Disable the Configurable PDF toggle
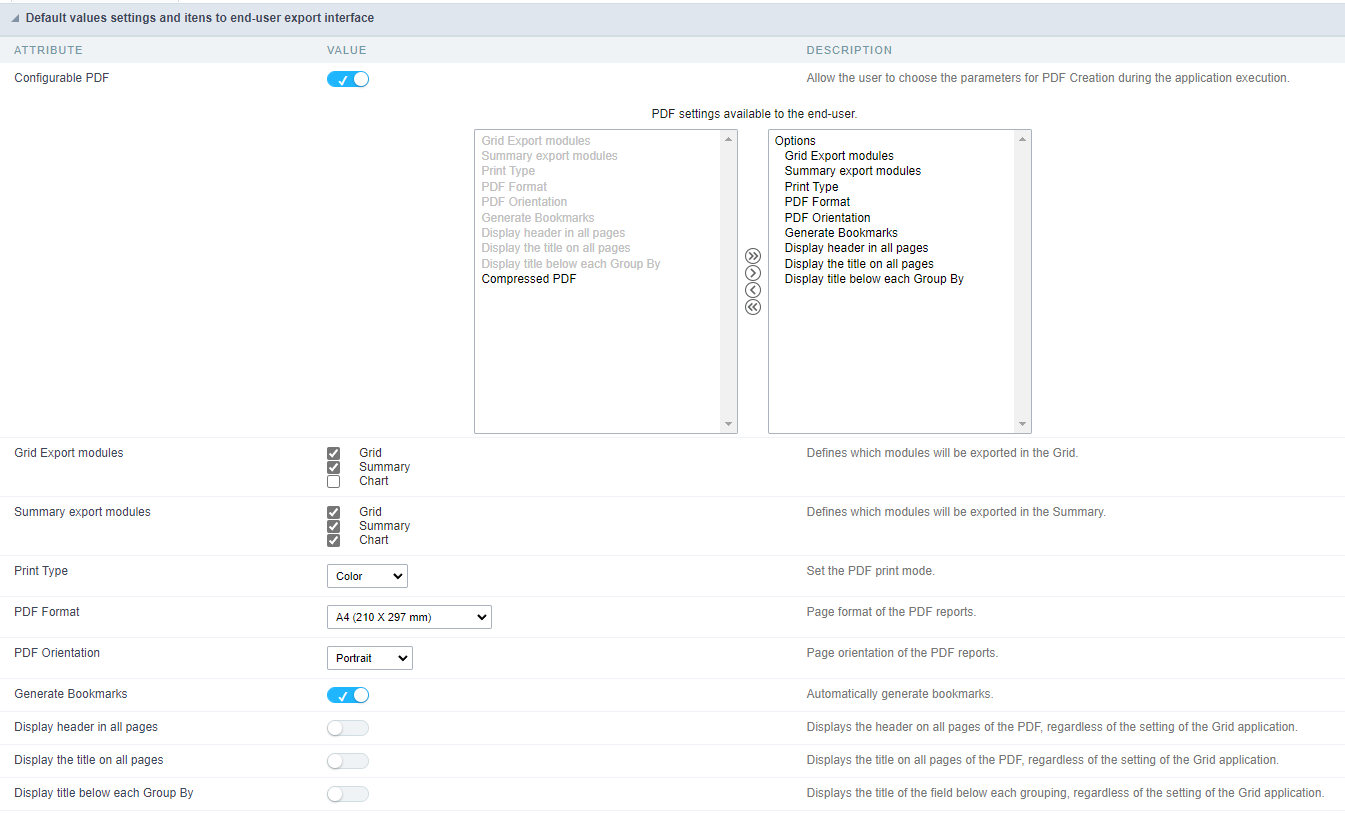Viewport: 1345px width, 813px height. click(348, 80)
